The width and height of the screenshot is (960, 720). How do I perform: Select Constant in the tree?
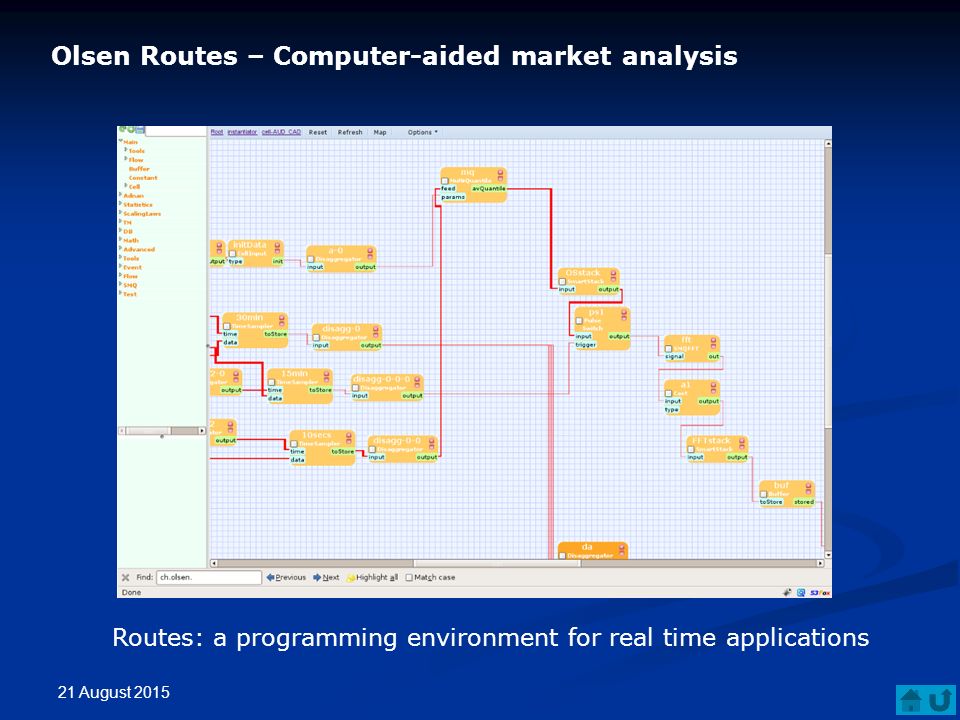point(143,178)
